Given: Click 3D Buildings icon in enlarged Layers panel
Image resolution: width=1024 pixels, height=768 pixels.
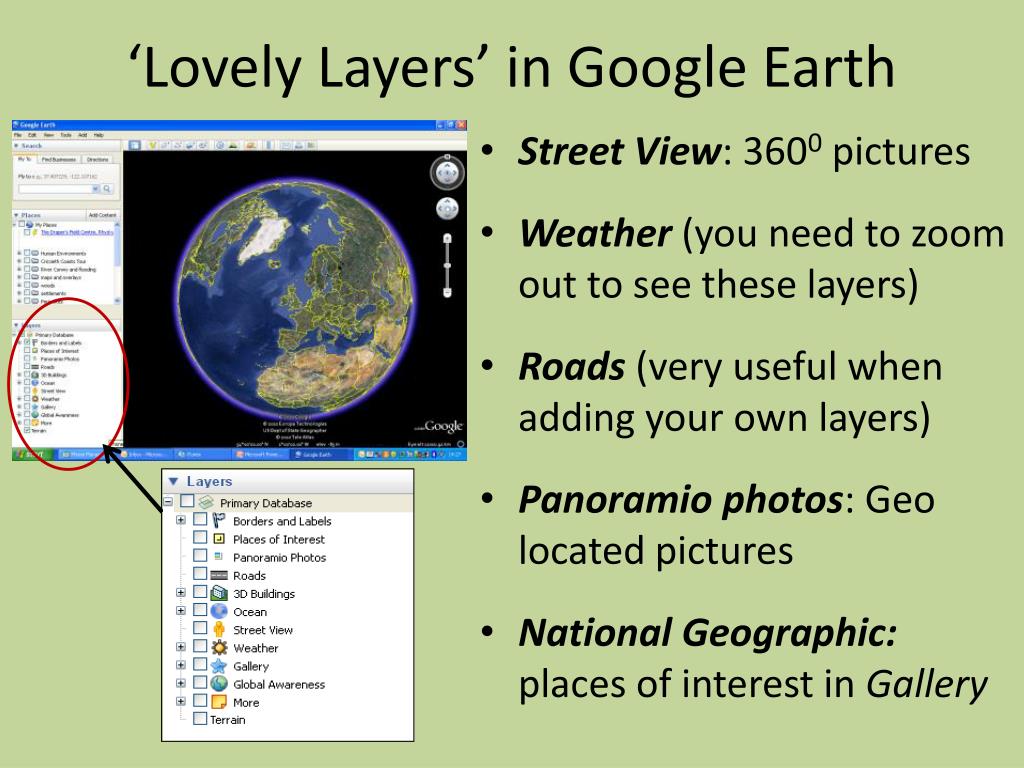Looking at the screenshot, I should click(219, 593).
